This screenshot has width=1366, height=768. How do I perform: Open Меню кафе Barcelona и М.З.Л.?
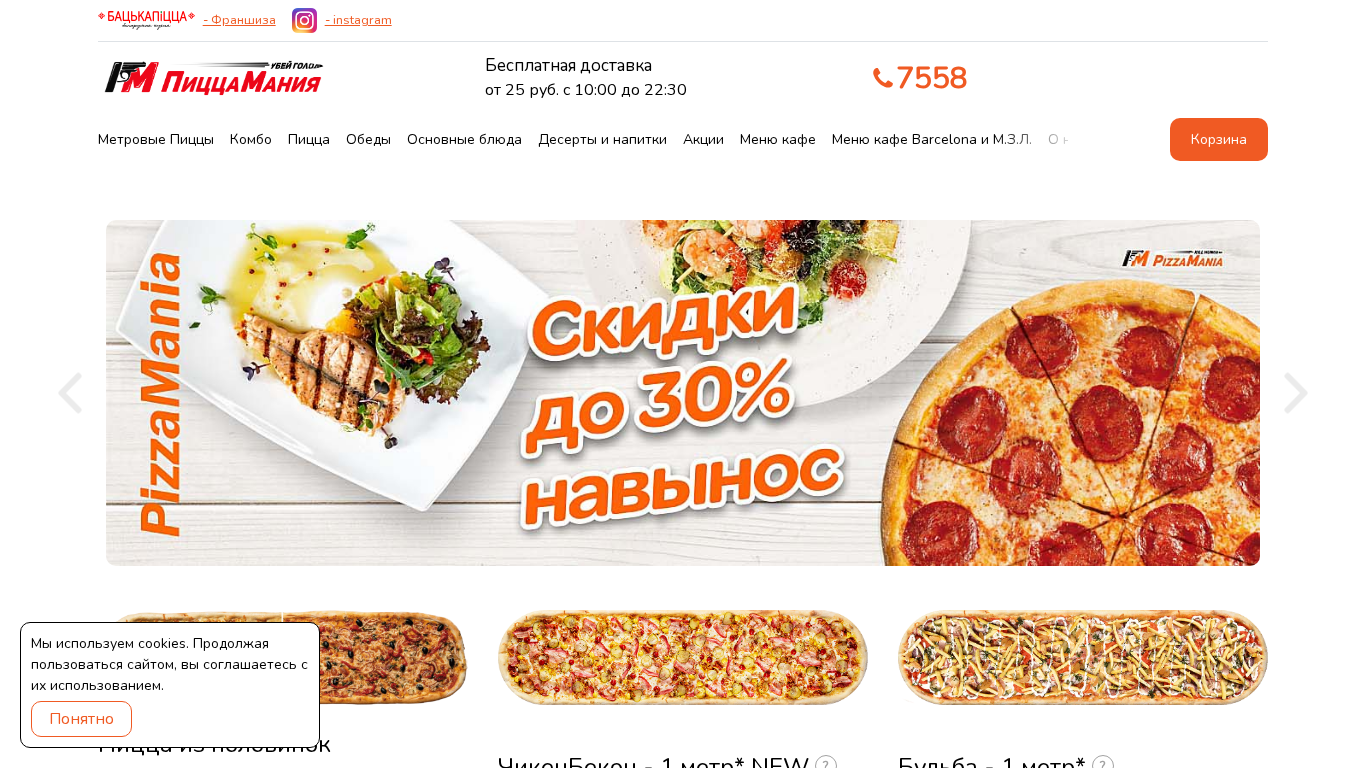tap(932, 139)
